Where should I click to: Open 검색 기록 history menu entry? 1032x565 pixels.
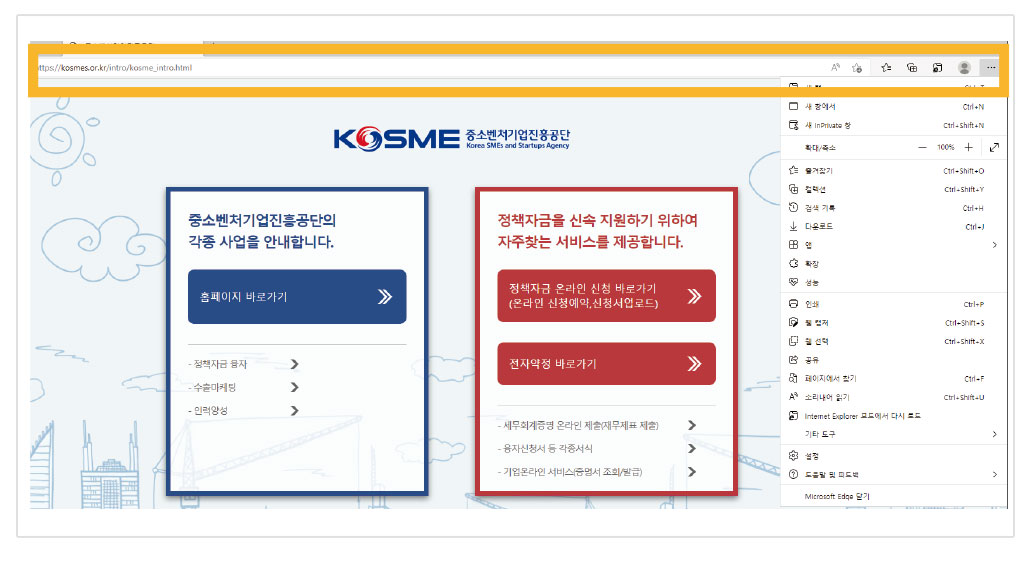pyautogui.click(x=894, y=208)
